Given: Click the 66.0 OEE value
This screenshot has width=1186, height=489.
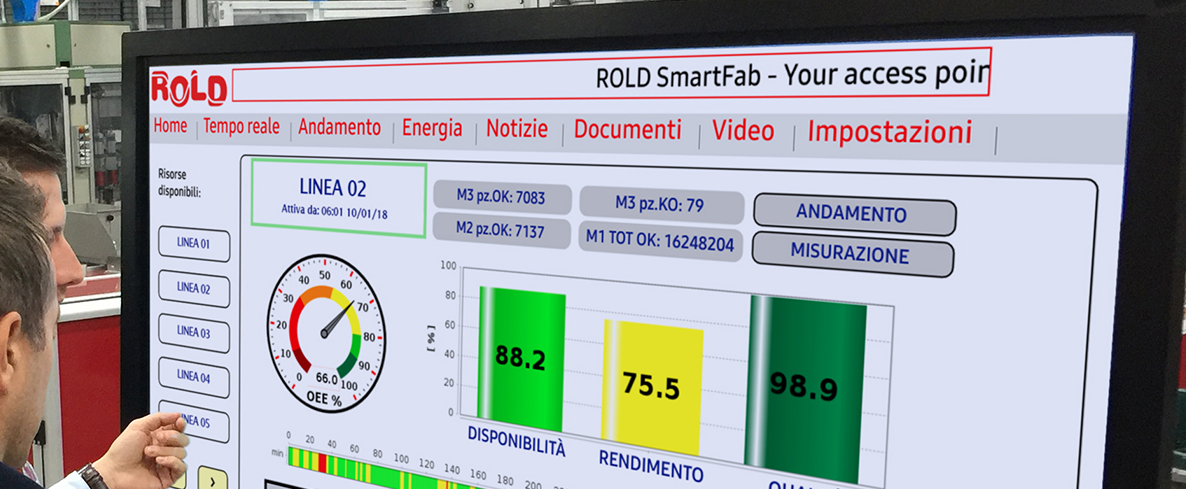Looking at the screenshot, I should tap(327, 379).
